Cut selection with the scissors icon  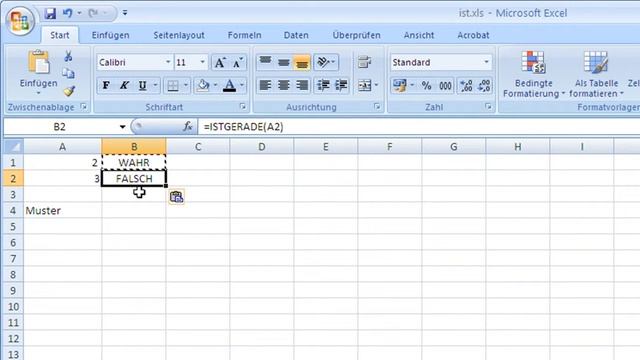click(x=68, y=56)
